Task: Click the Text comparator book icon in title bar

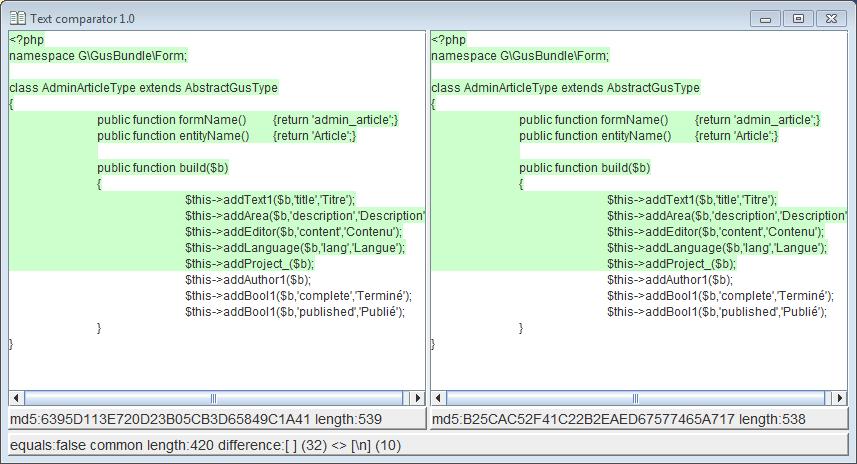Action: (17, 18)
